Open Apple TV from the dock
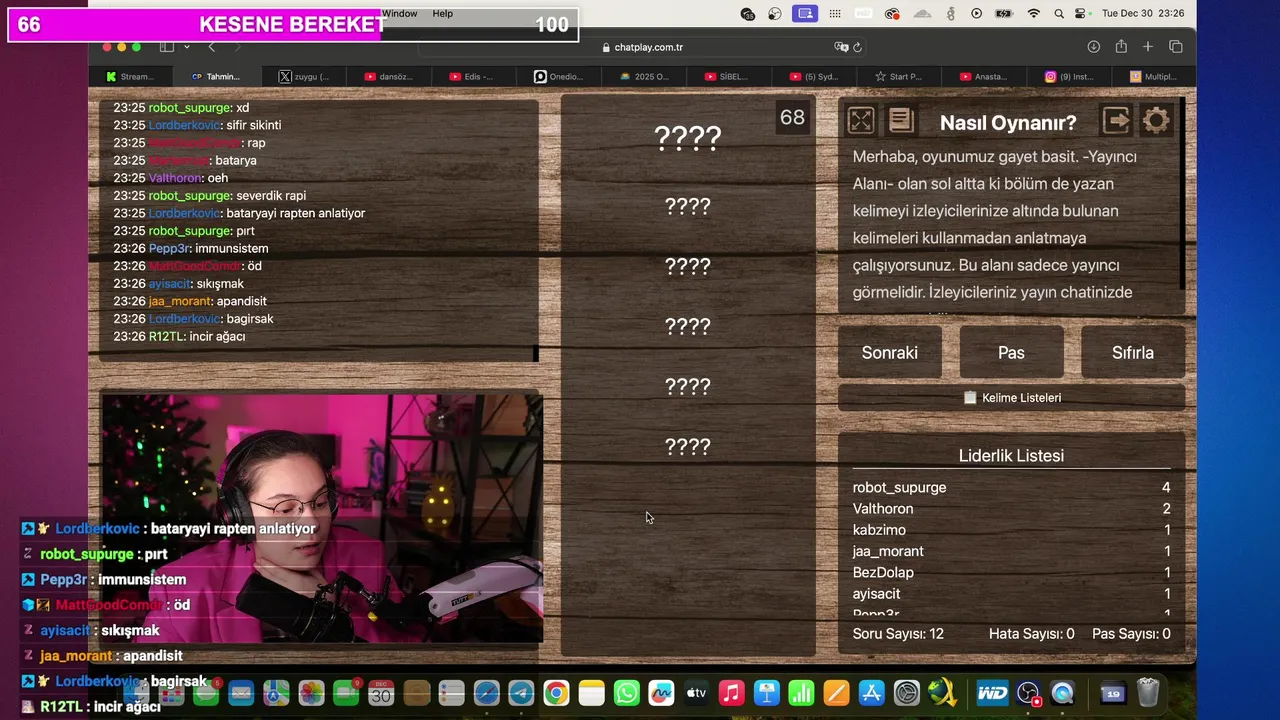The width and height of the screenshot is (1280, 720). tap(696, 692)
